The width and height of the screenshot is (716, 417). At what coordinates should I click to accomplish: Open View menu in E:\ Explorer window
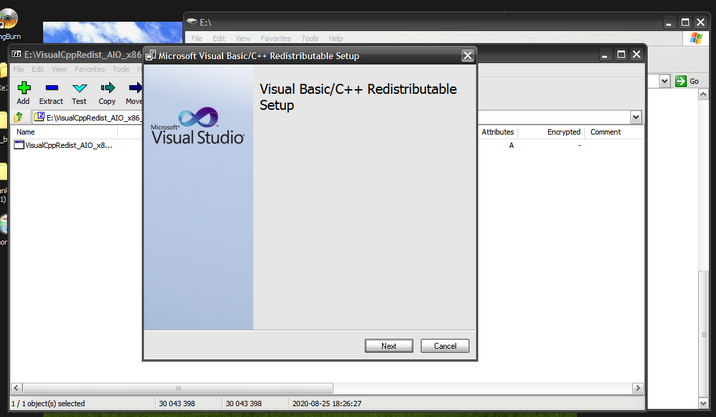[x=242, y=38]
